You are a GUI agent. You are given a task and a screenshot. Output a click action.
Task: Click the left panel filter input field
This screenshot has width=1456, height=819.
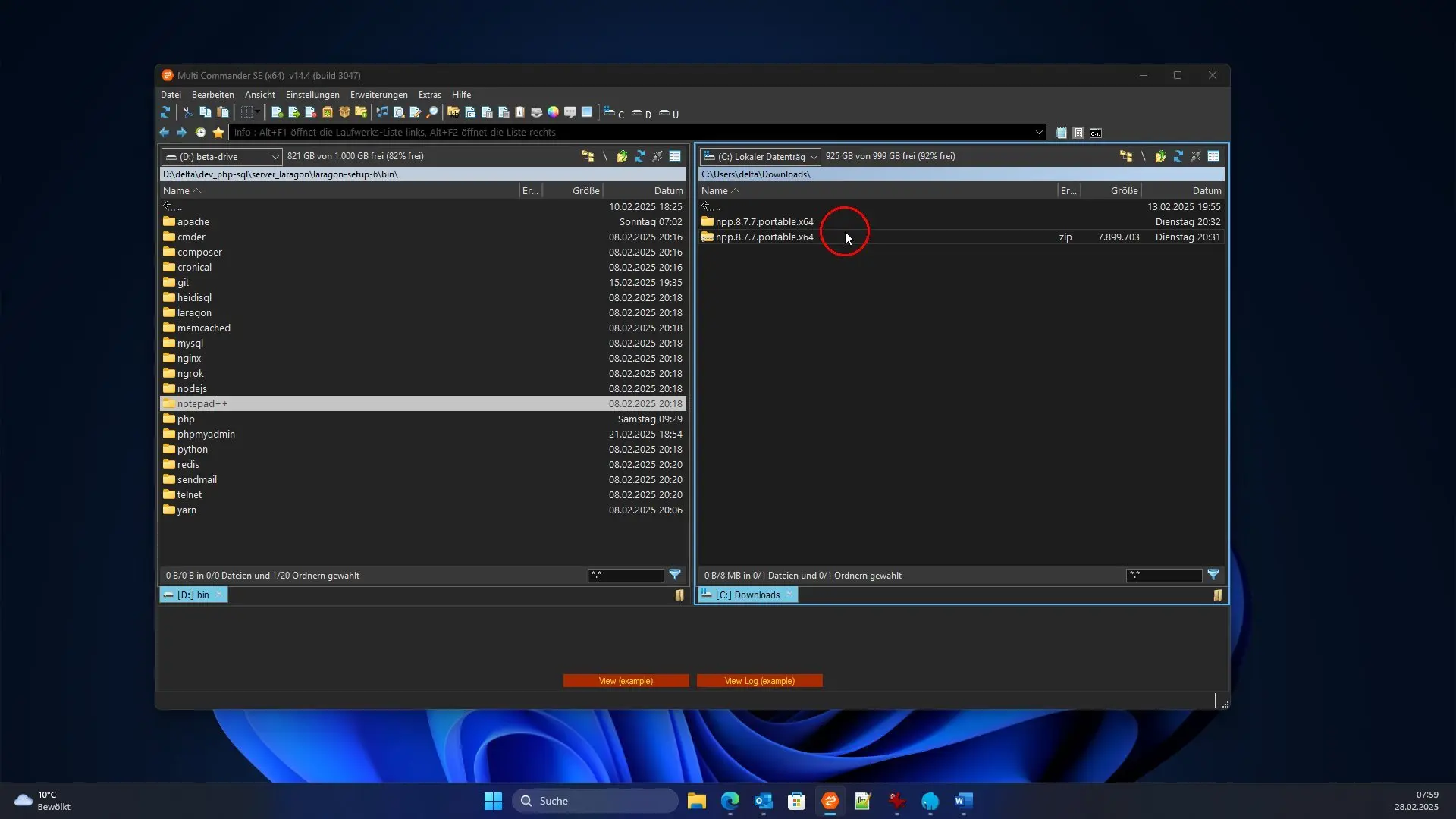tap(626, 576)
